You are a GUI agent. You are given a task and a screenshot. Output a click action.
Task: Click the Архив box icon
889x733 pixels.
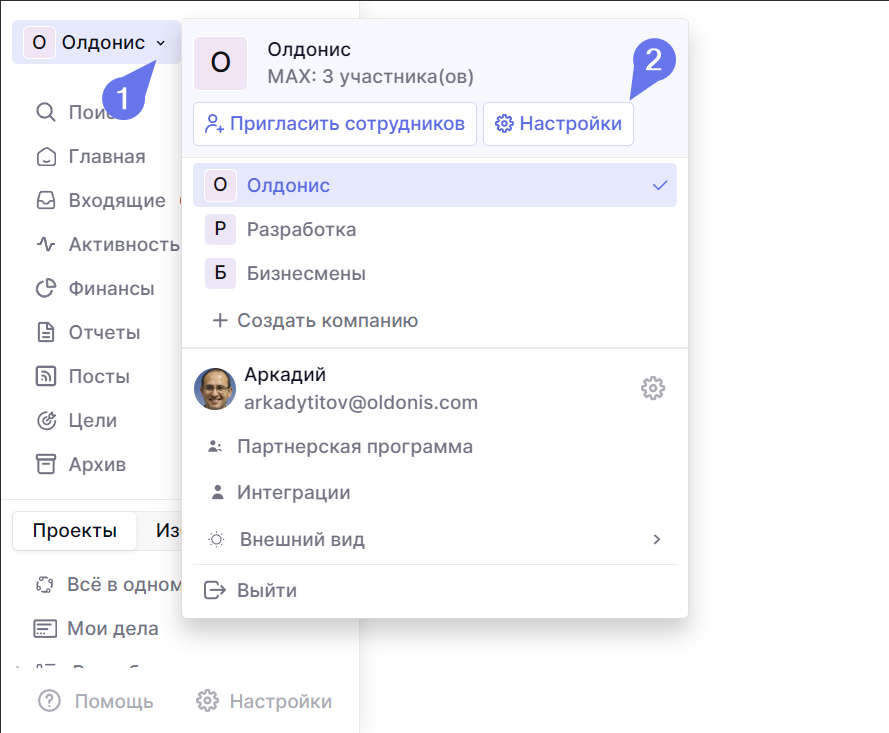[x=45, y=464]
